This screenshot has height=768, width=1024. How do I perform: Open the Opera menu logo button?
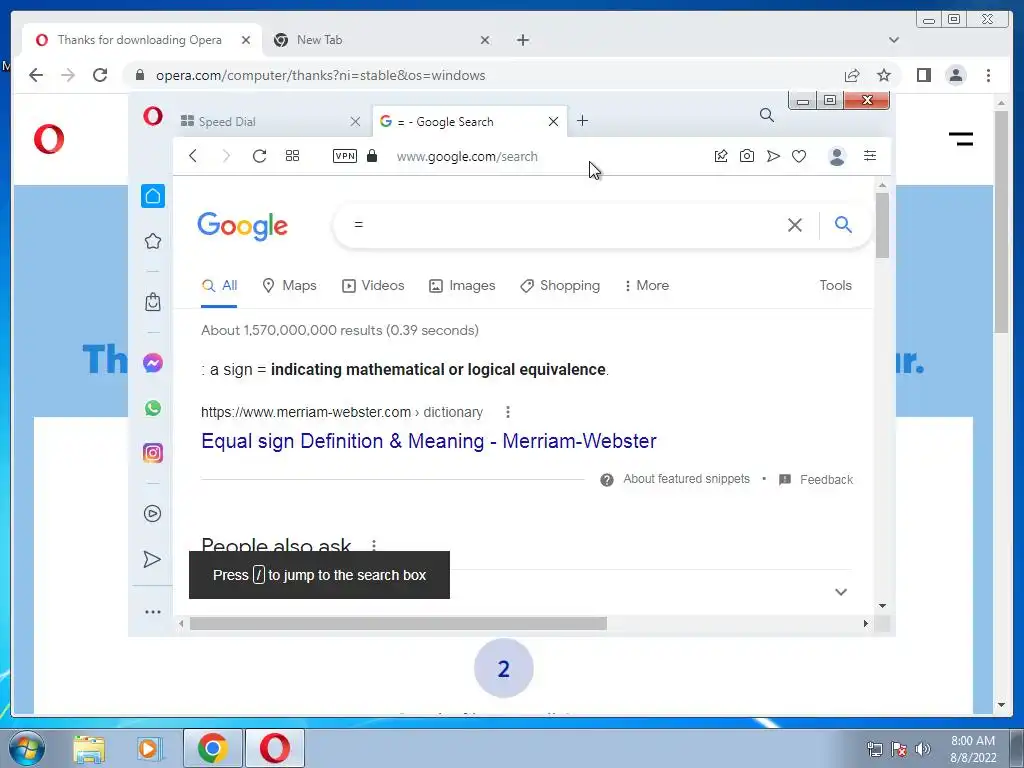click(153, 116)
